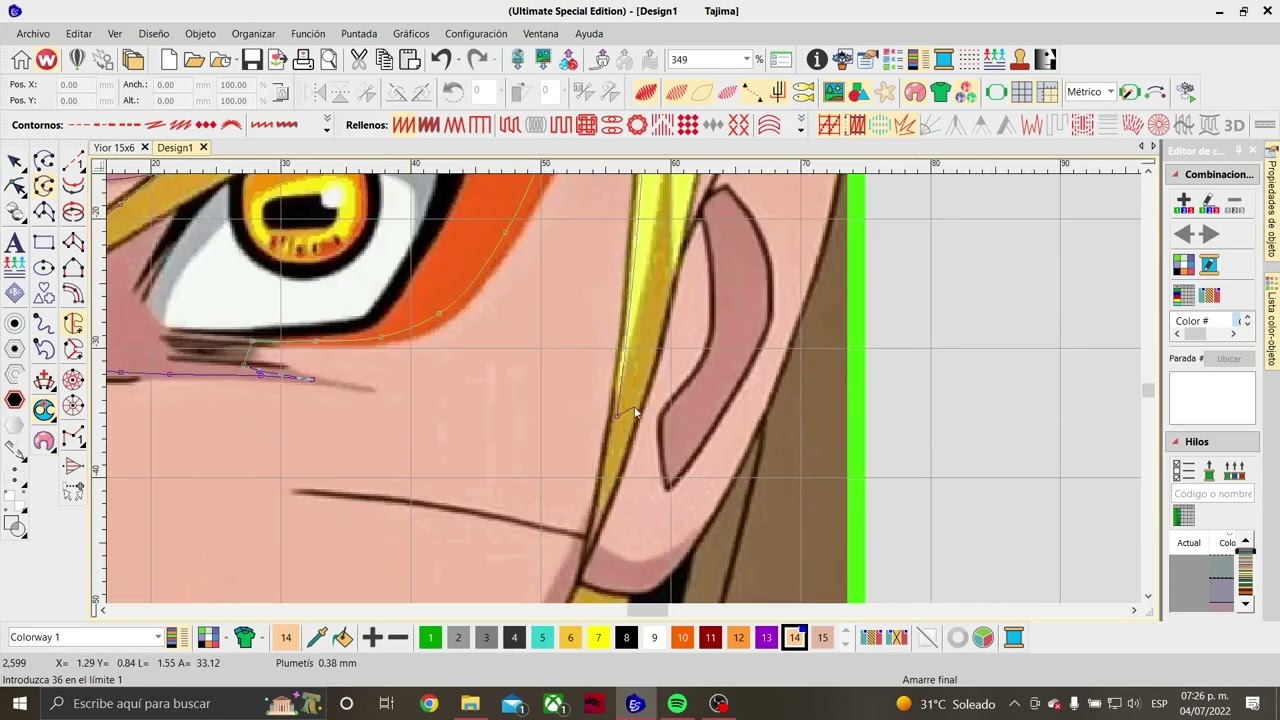This screenshot has height=720, width=1280.
Task: Click the 3D stitch effect icon
Action: [x=1234, y=125]
